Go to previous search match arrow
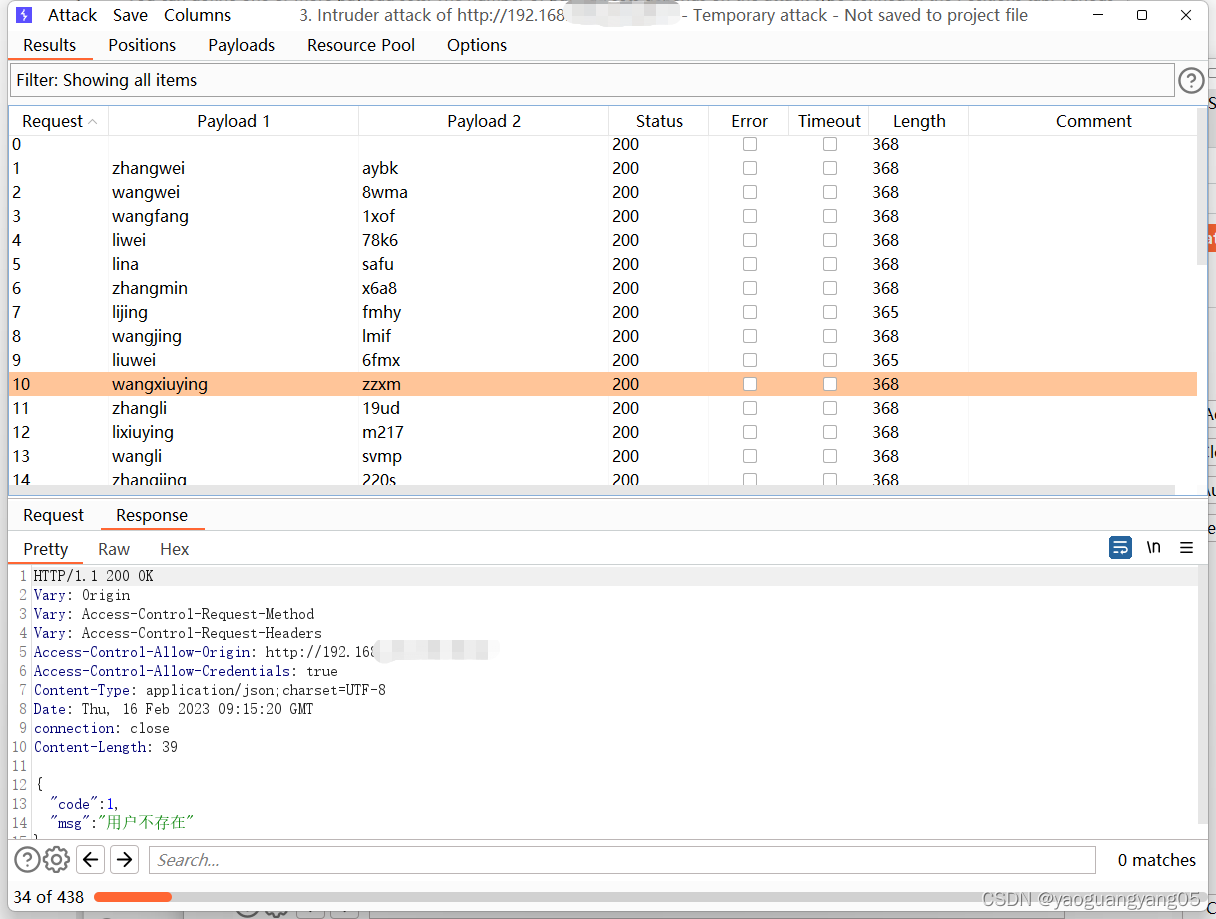This screenshot has width=1216, height=919. pos(91,859)
